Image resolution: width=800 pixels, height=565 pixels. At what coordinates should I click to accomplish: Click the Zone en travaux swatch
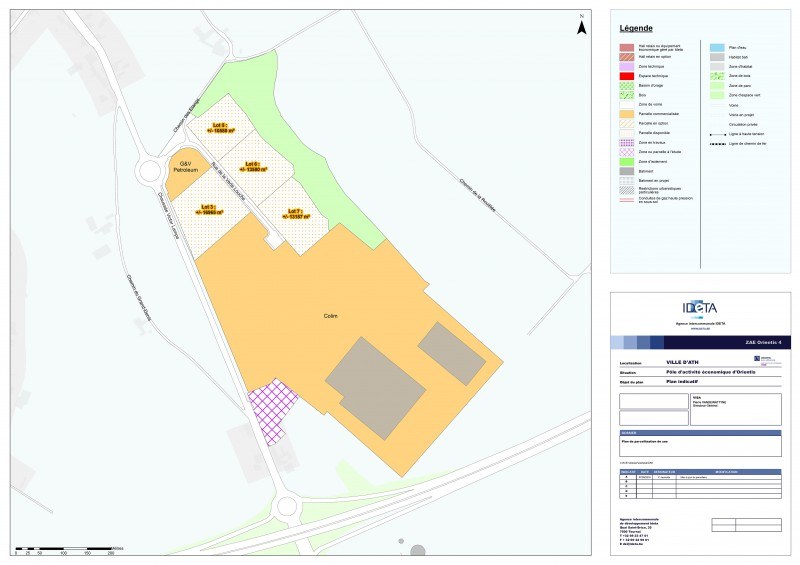tap(627, 143)
